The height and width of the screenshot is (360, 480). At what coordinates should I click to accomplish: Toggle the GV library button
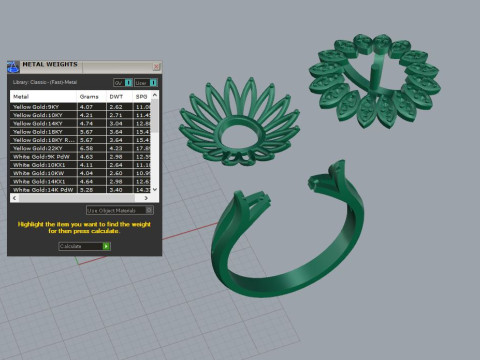tap(123, 82)
